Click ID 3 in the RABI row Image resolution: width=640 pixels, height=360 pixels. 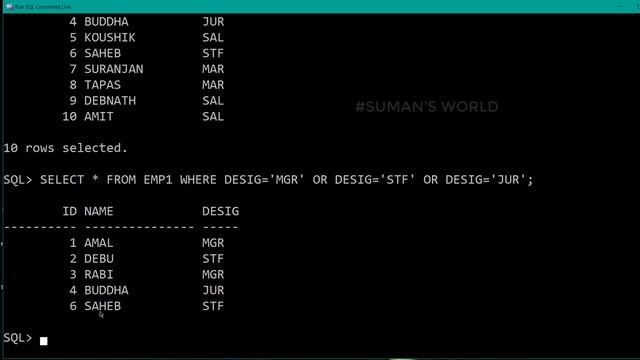click(x=73, y=275)
